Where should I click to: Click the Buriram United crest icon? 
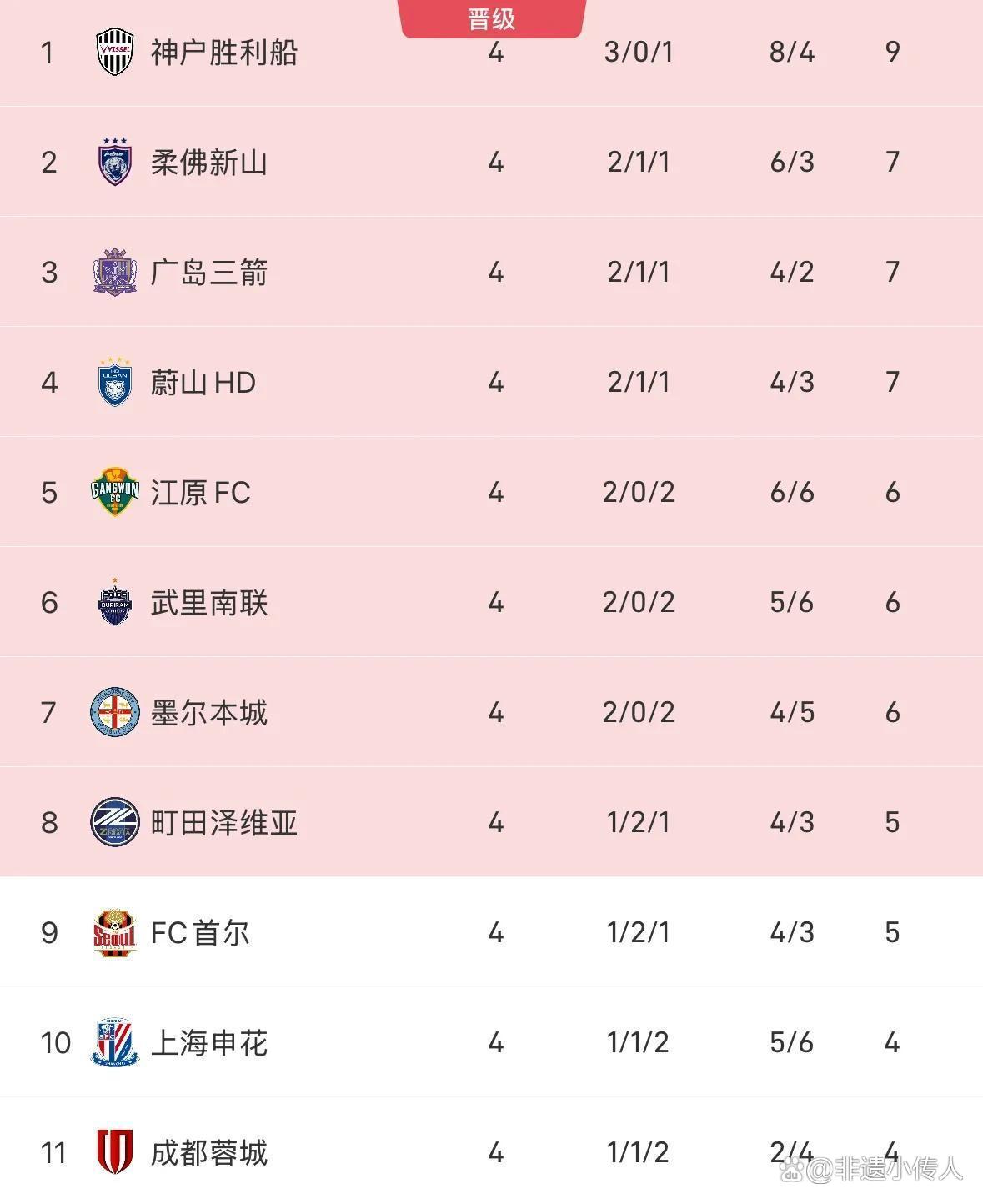114,602
